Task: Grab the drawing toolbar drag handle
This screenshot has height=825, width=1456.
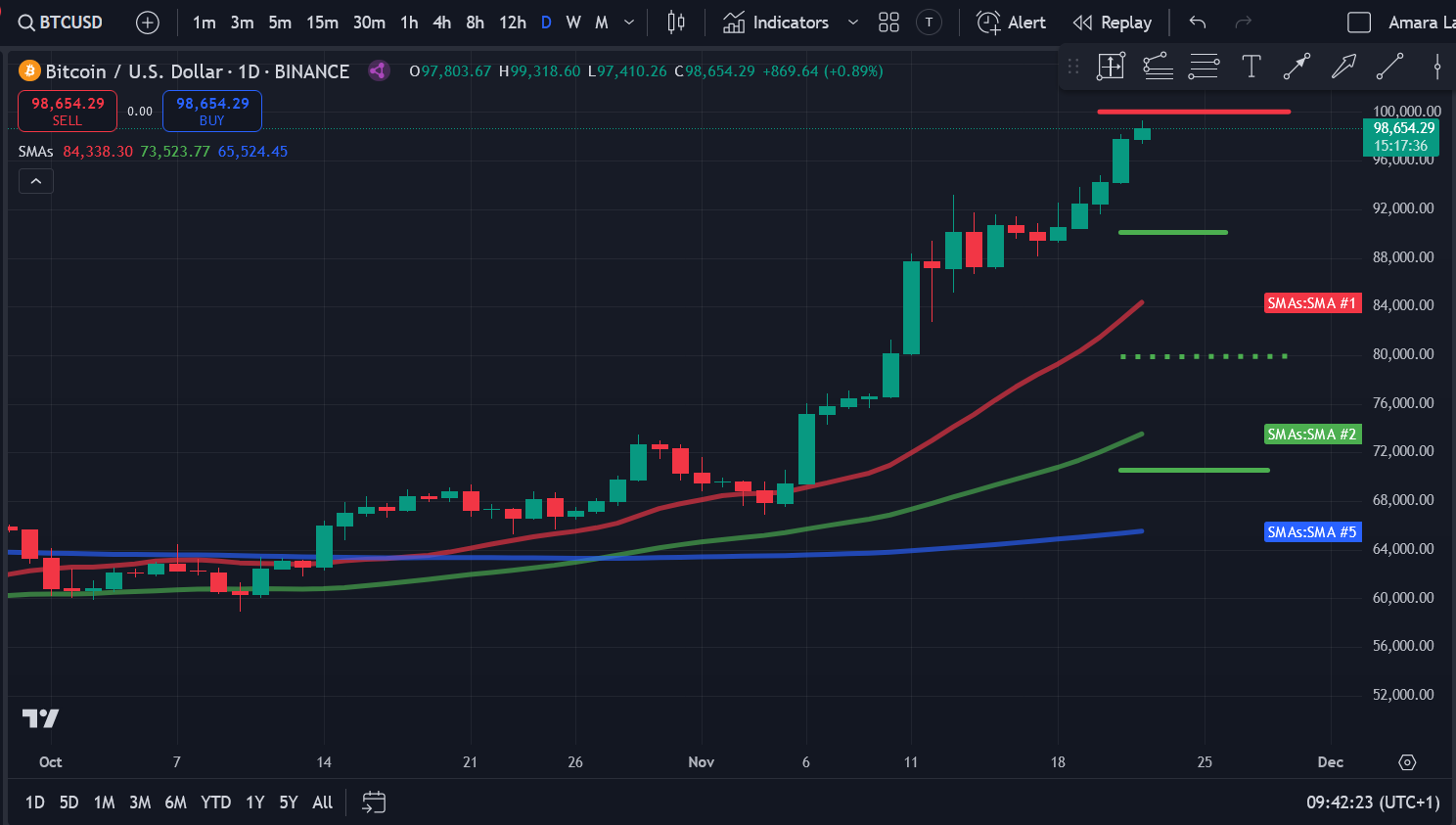Action: coord(1073,67)
